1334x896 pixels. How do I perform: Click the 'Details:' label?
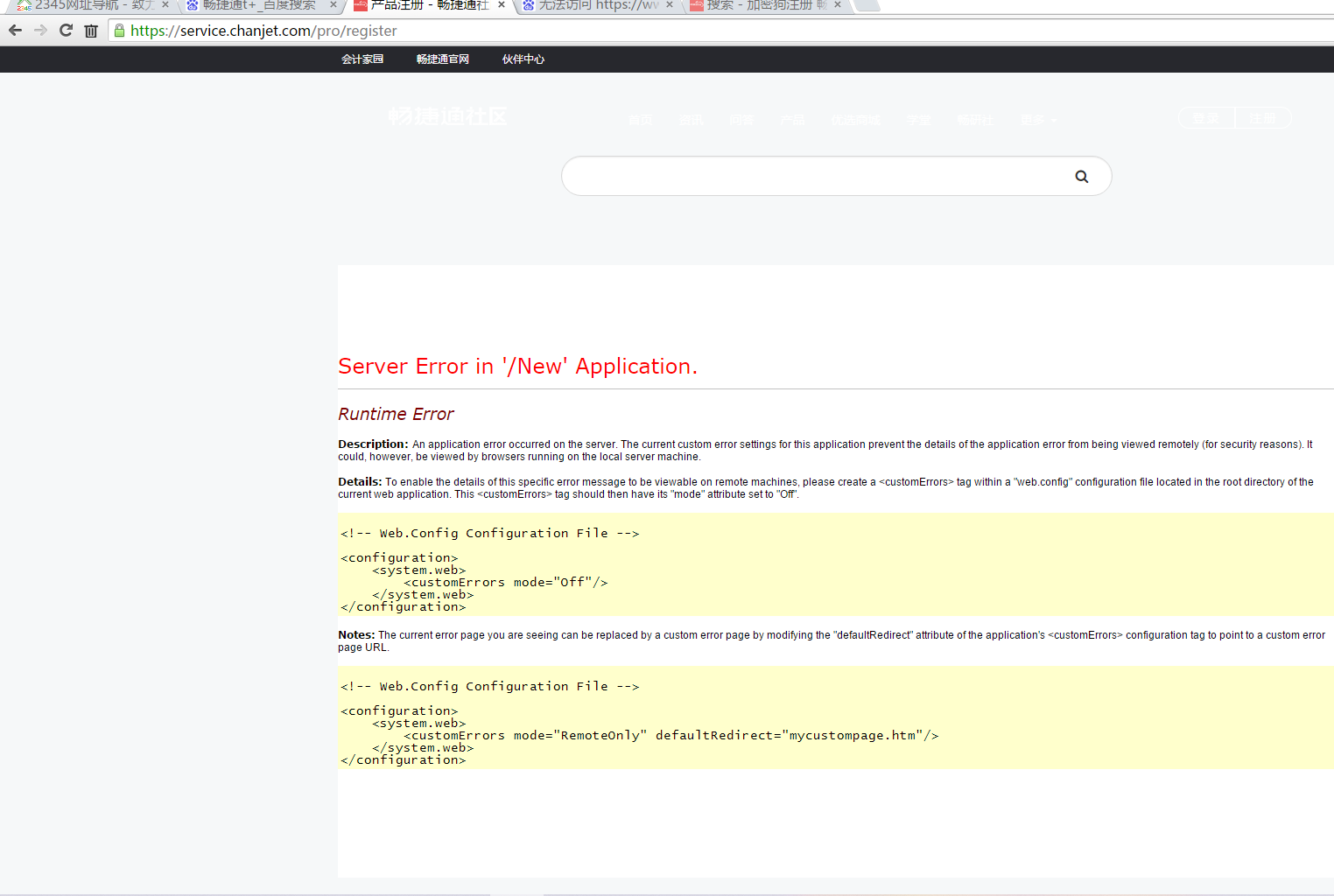coord(360,482)
